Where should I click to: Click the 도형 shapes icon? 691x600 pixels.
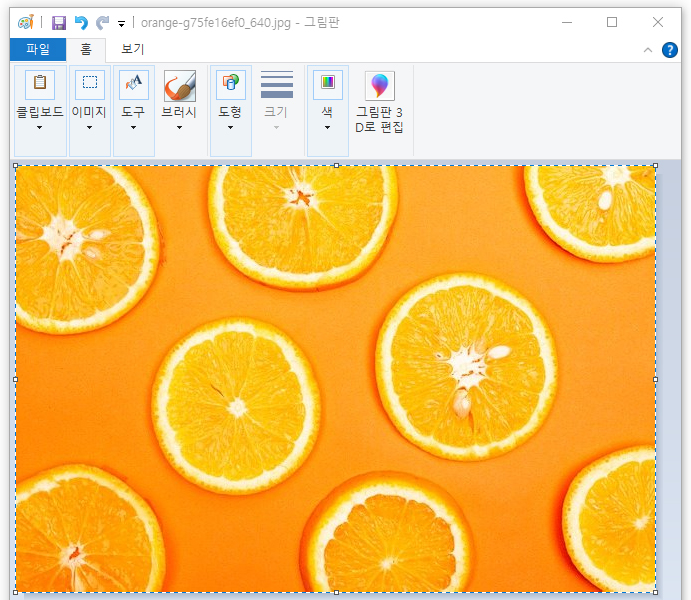coord(231,84)
